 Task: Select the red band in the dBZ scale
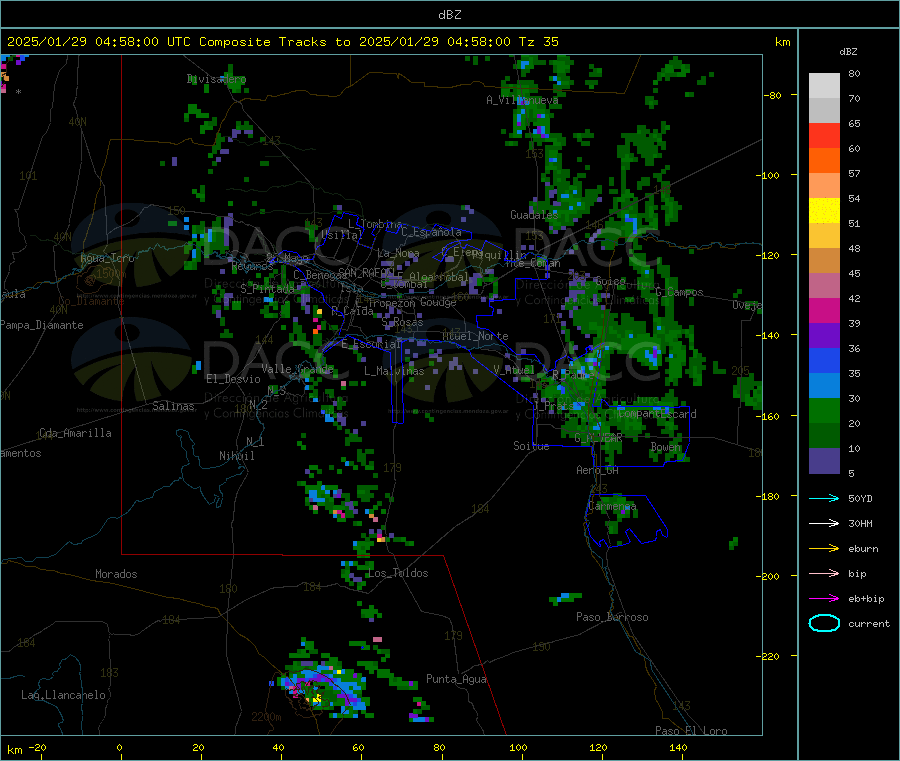point(824,136)
